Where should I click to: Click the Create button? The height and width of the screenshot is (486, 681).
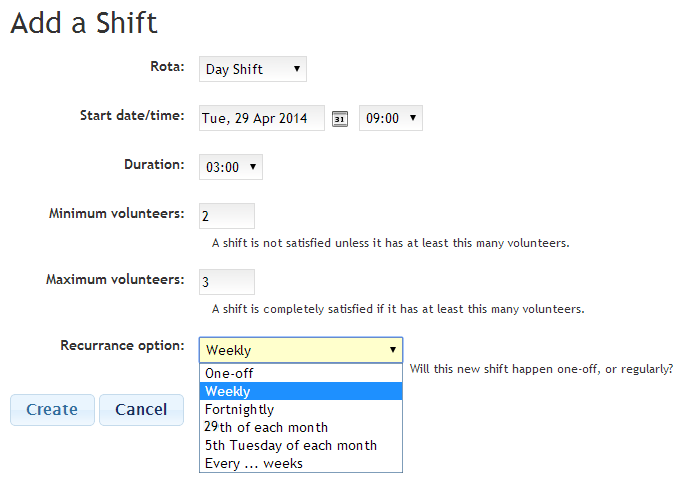click(x=52, y=410)
